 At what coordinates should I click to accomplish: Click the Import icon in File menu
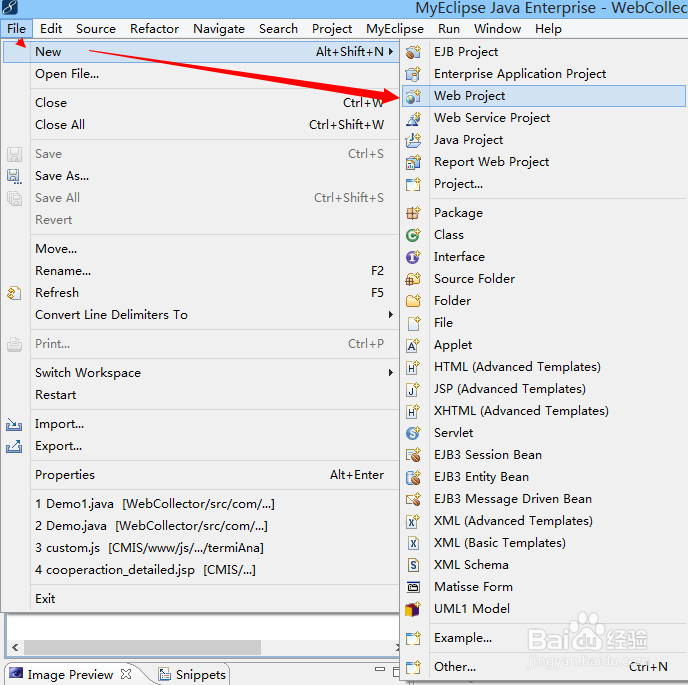click(14, 424)
